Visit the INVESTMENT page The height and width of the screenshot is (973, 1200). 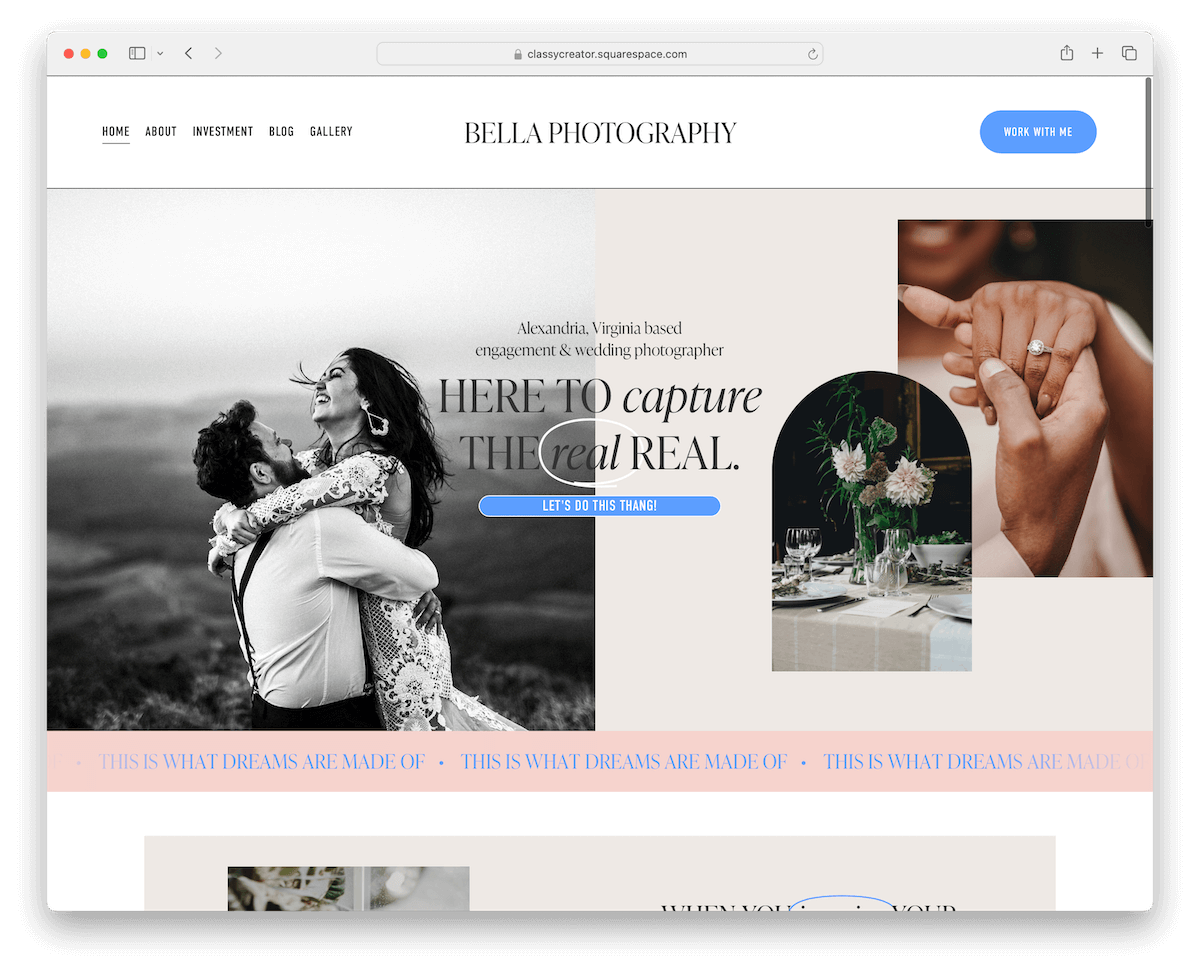223,131
